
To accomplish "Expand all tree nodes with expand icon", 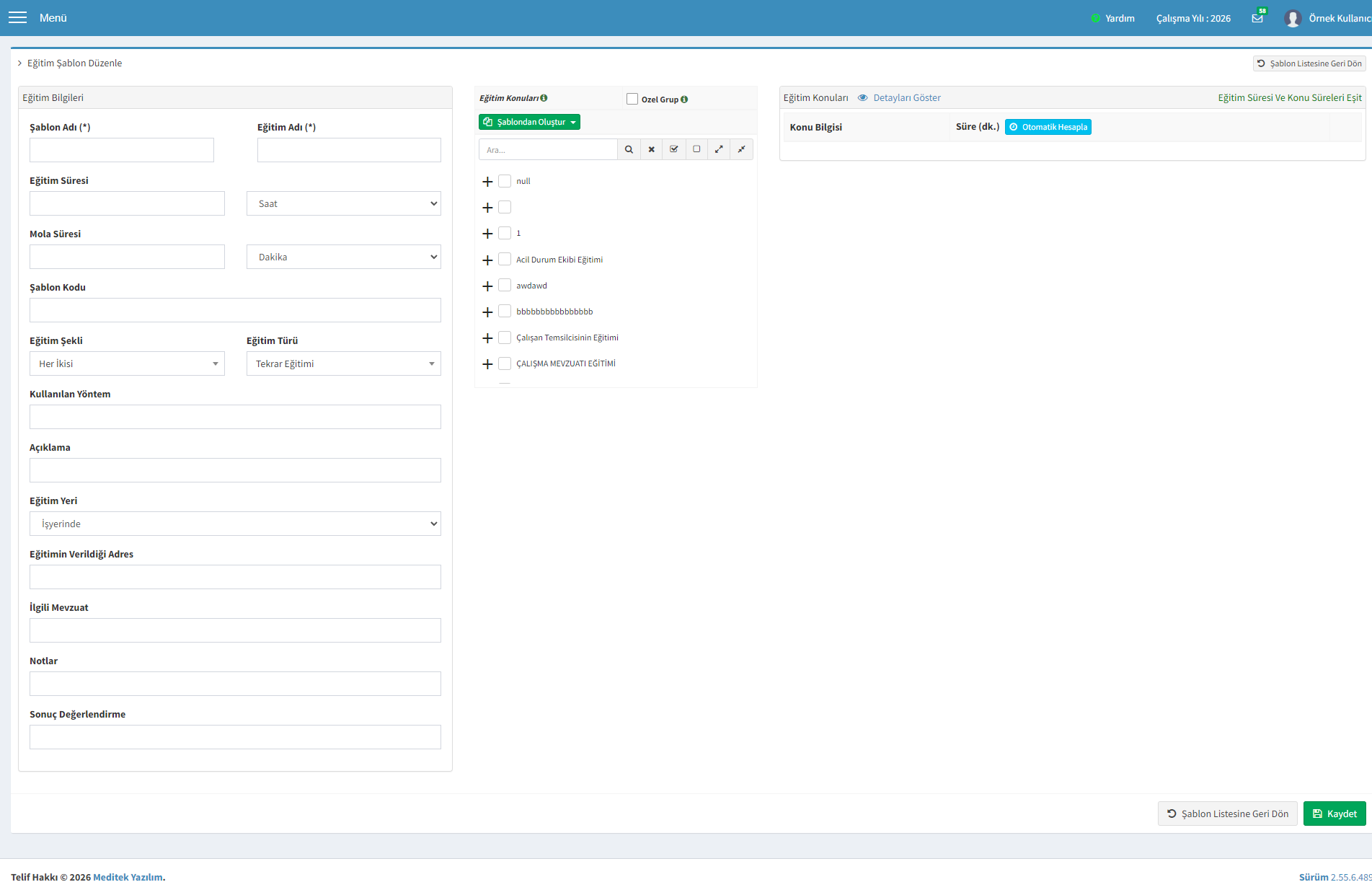I will pyautogui.click(x=719, y=149).
